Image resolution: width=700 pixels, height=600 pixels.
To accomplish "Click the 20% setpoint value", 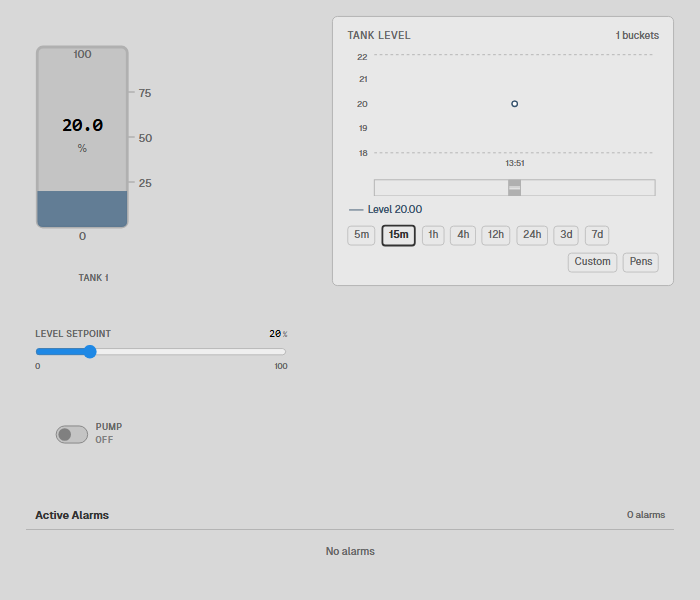I will pyautogui.click(x=278, y=334).
